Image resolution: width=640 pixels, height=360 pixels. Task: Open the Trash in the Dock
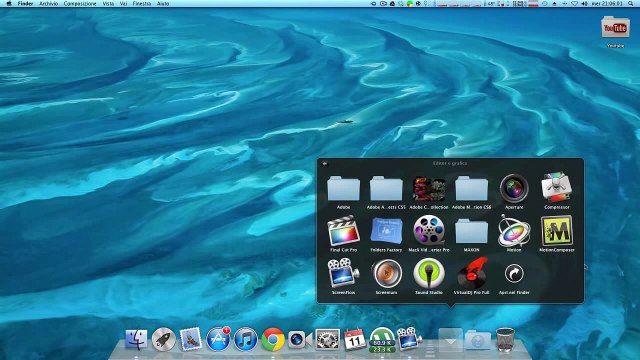click(505, 339)
